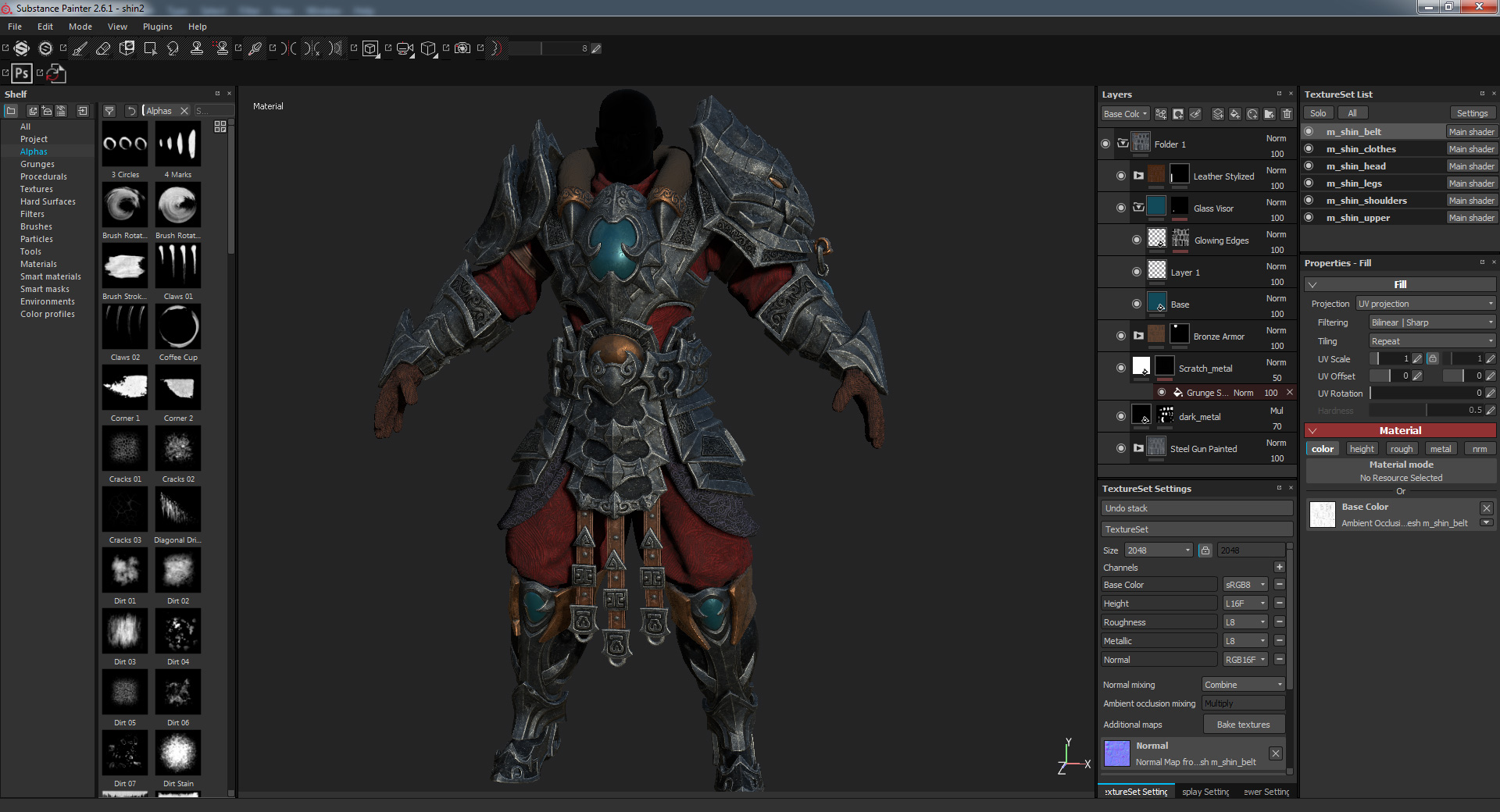Select the Coffee Cup alpha thumbnail

pyautogui.click(x=178, y=326)
